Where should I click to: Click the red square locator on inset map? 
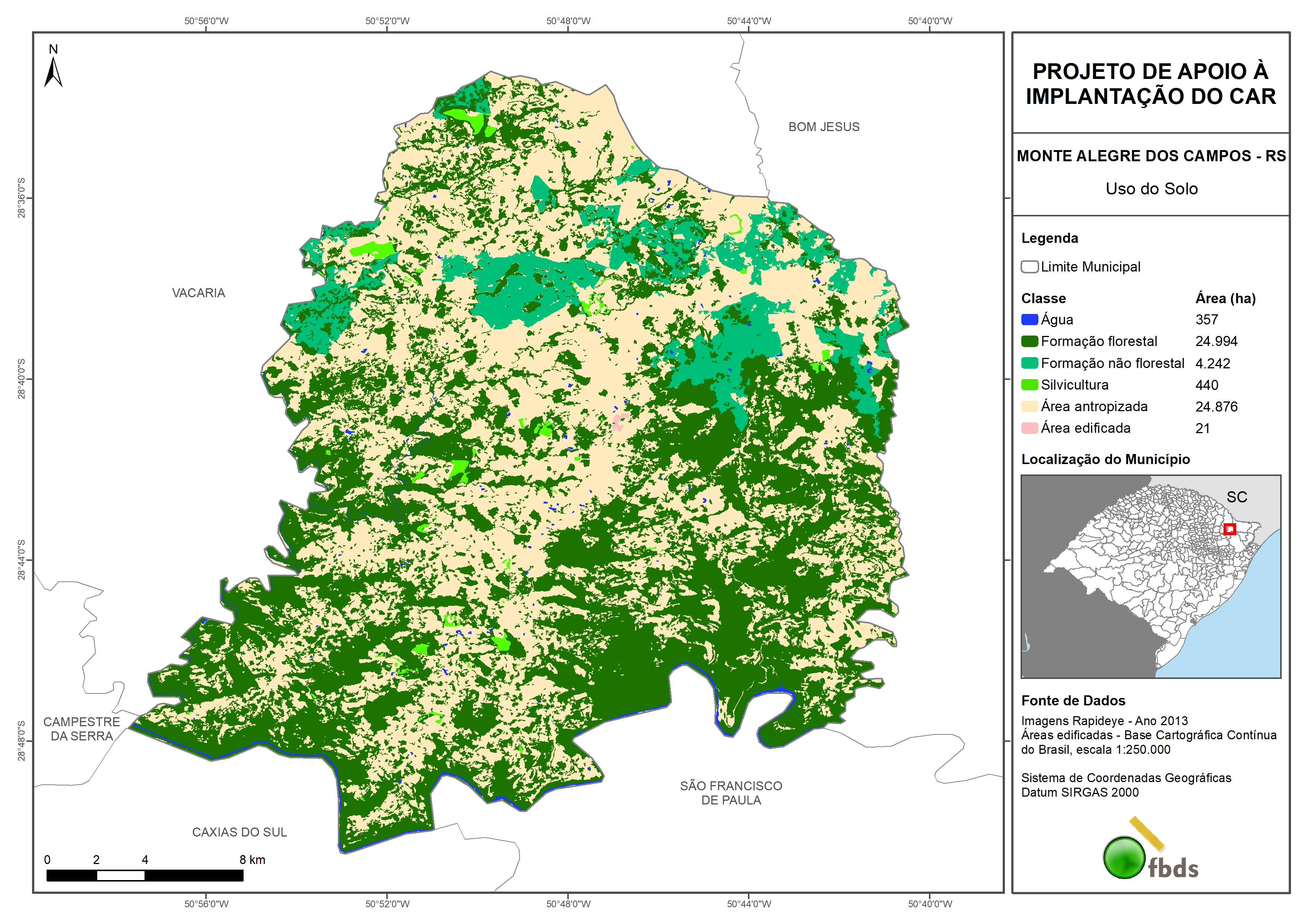pos(1230,529)
